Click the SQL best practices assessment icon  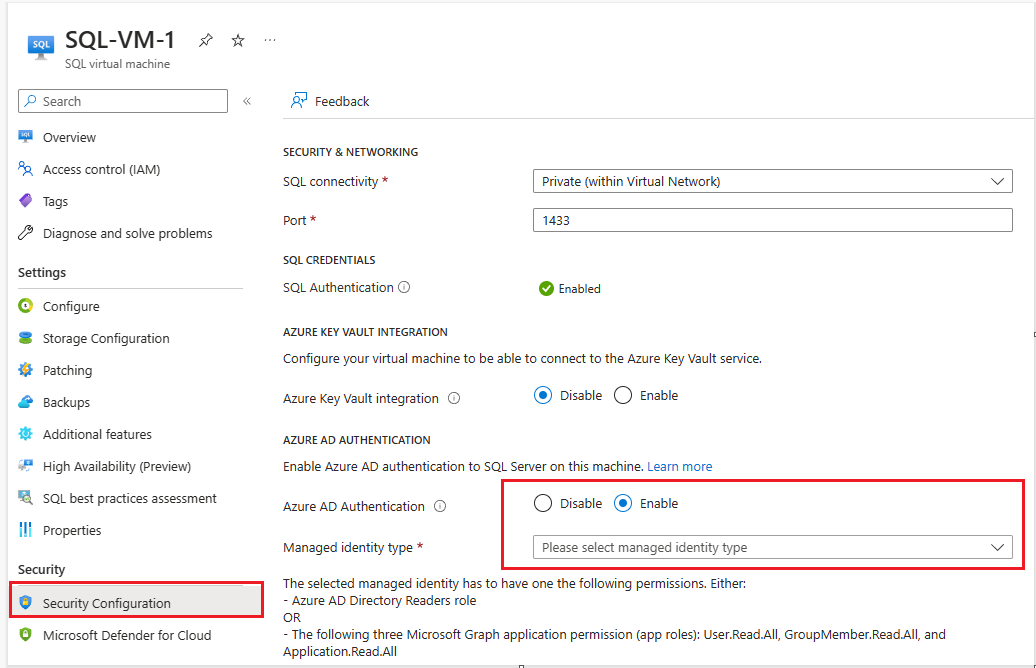click(26, 498)
